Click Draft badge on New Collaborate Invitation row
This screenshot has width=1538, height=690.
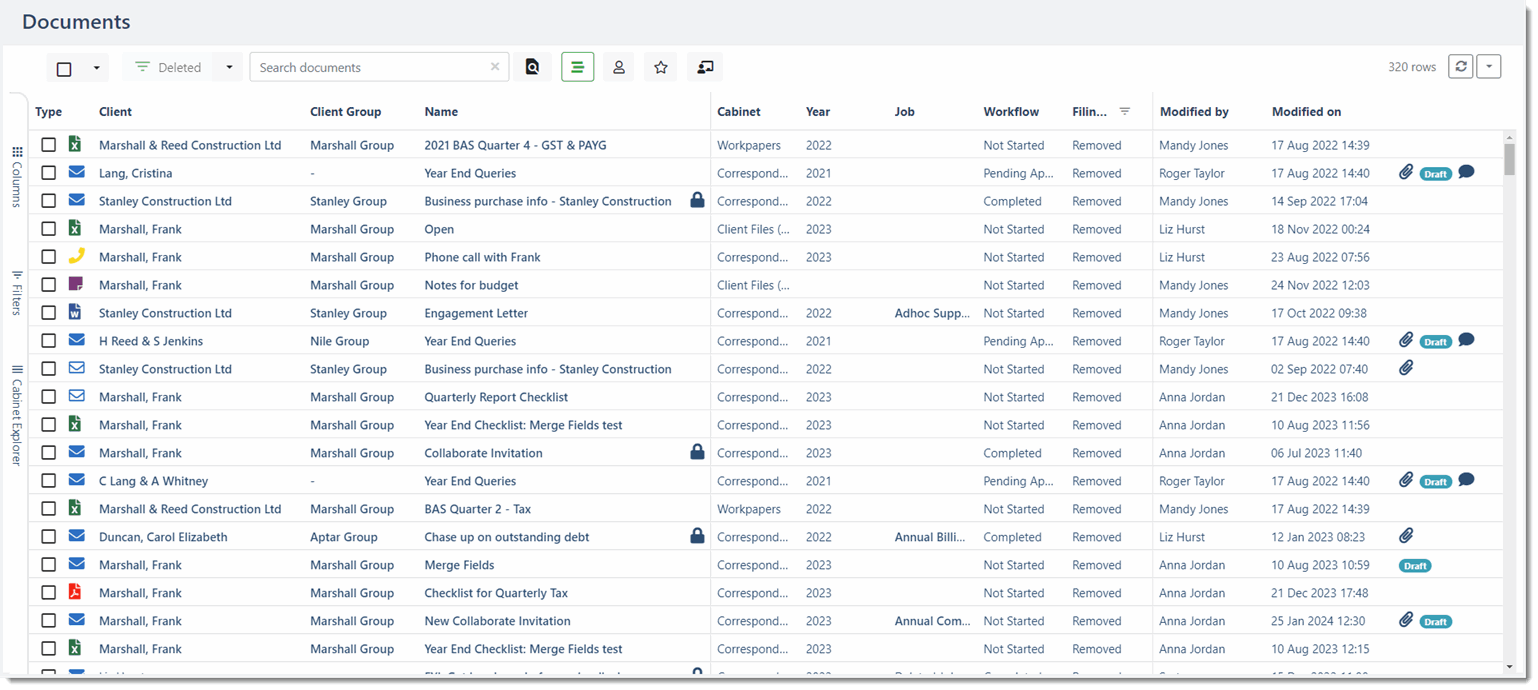[1436, 622]
